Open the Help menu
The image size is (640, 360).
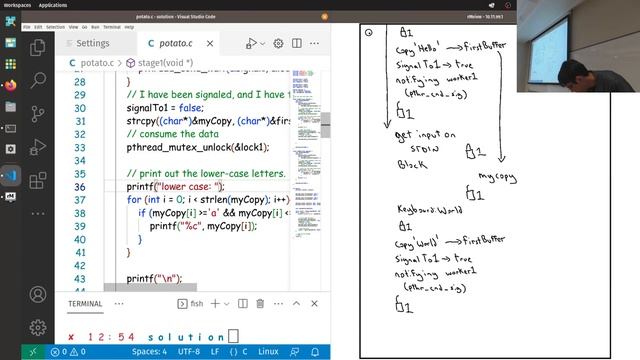tap(129, 27)
